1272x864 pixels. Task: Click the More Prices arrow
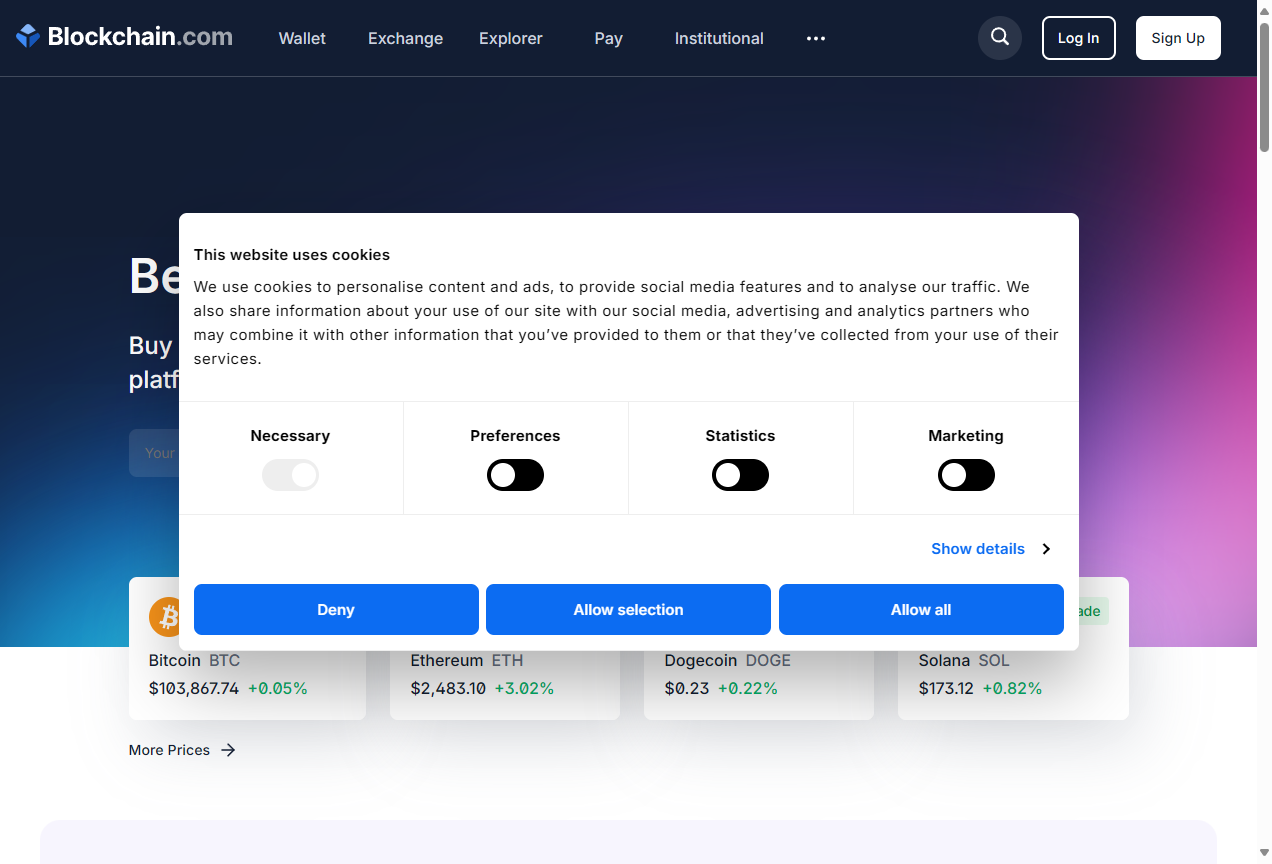(x=227, y=750)
